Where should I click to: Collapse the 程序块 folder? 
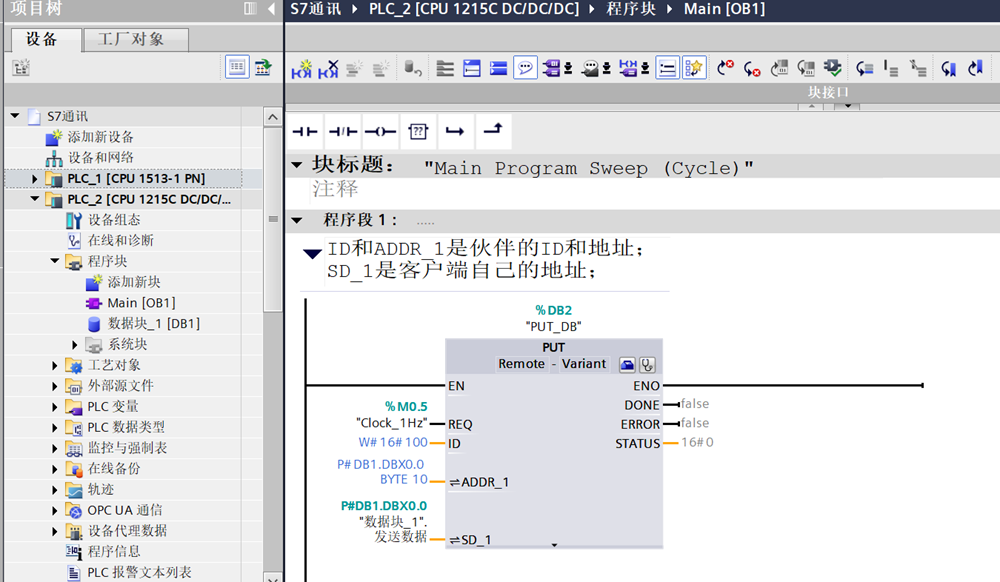click(55, 261)
